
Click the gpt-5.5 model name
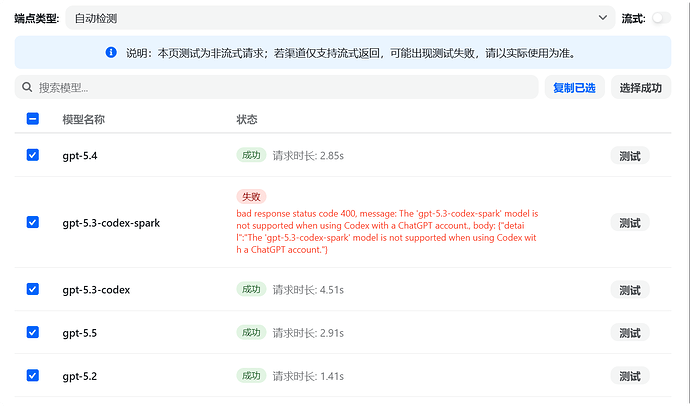[80, 333]
